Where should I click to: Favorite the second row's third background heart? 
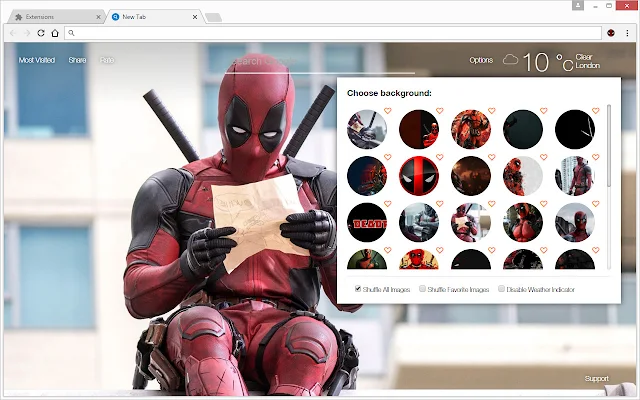(x=492, y=157)
